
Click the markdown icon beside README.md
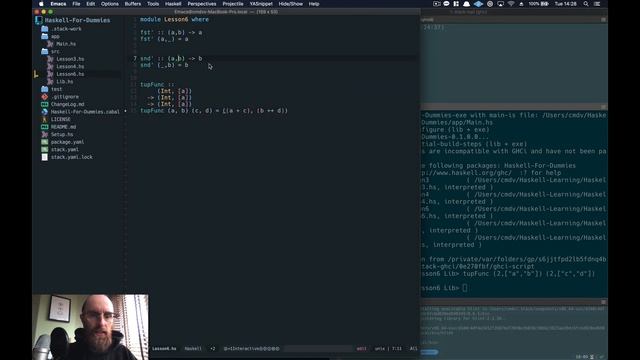click(x=44, y=127)
